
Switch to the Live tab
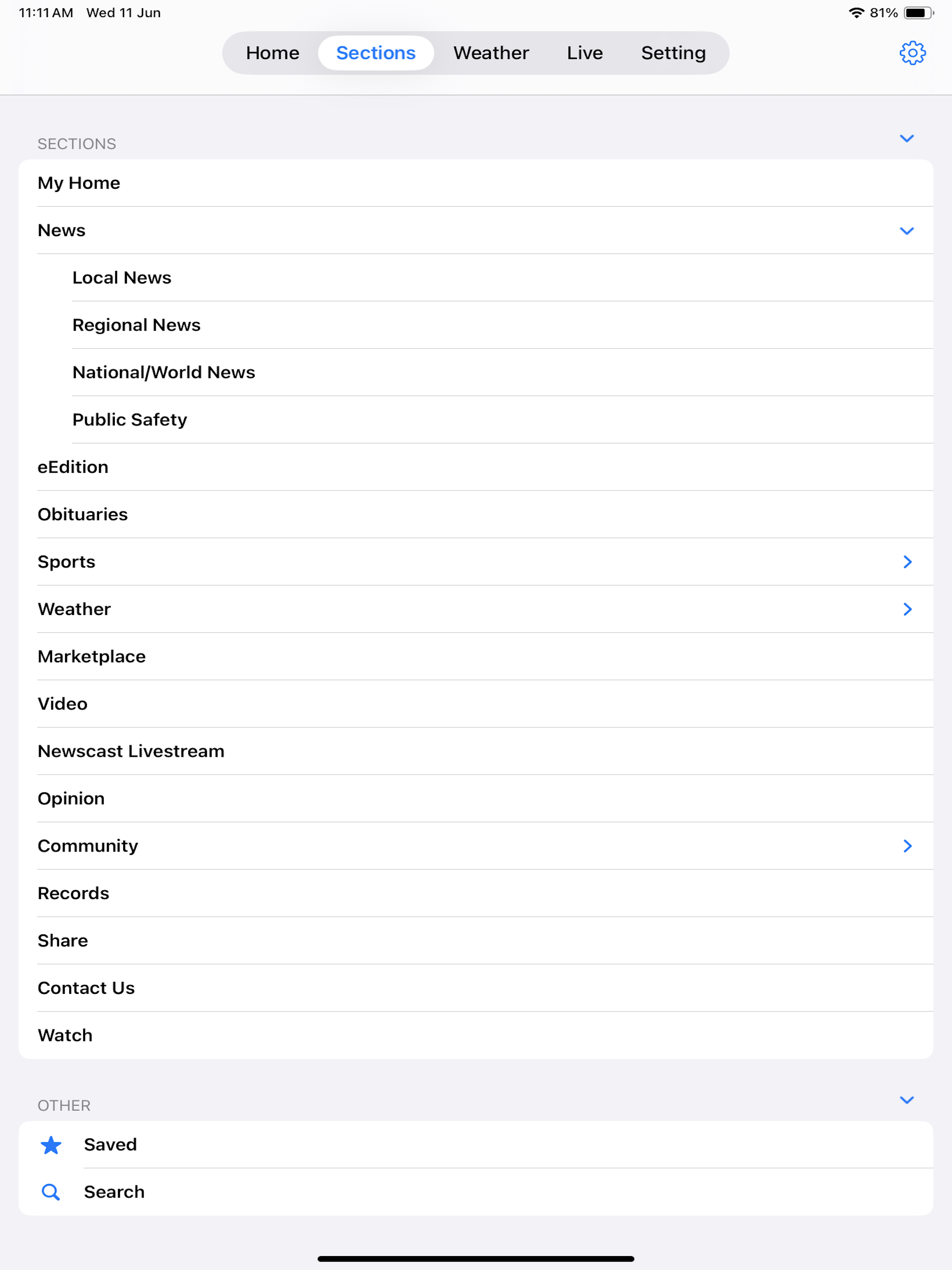(x=584, y=53)
